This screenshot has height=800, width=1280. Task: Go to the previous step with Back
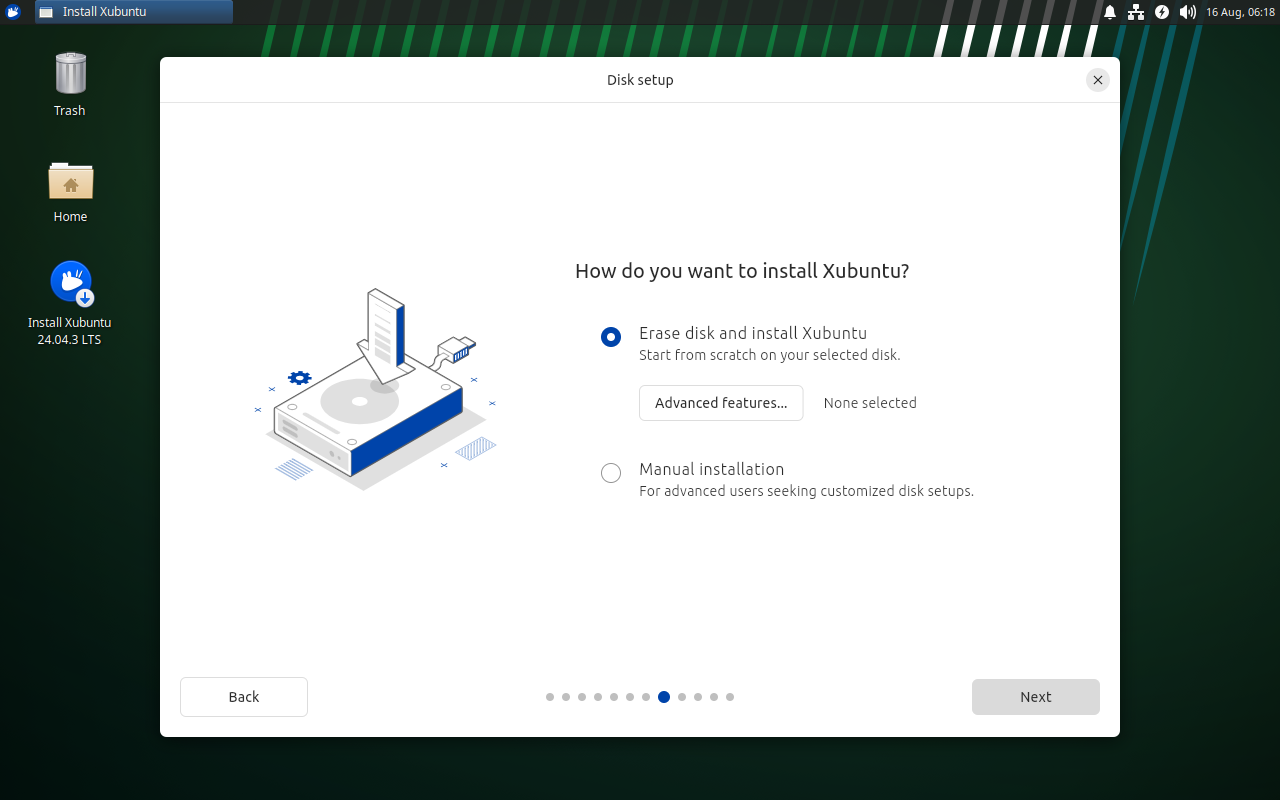click(x=244, y=697)
